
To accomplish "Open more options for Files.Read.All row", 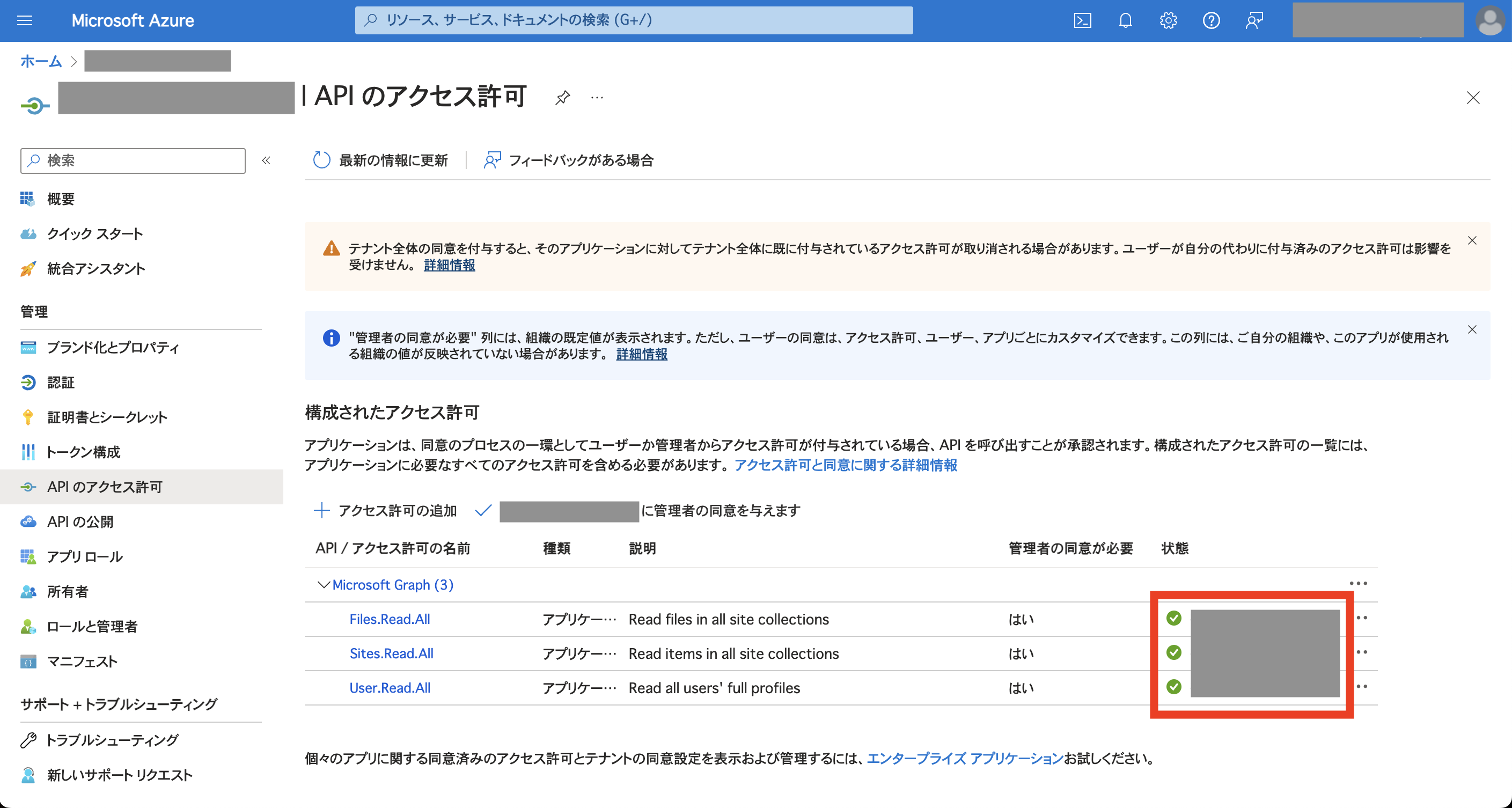I will [x=1362, y=618].
